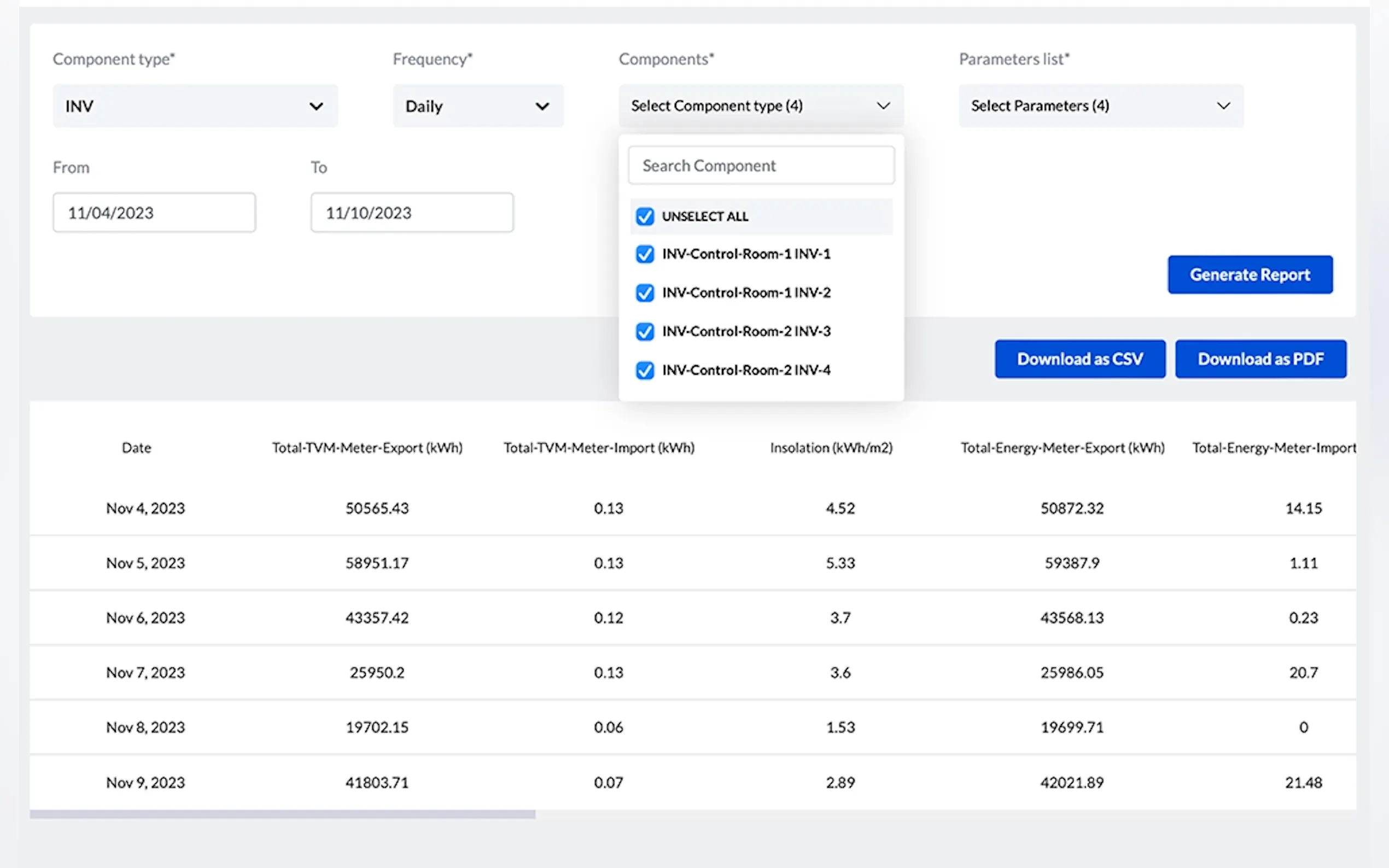Deselect INV-Control-Room-2 INV-3 checkbox
Screen dimensions: 1389x868
tap(645, 332)
